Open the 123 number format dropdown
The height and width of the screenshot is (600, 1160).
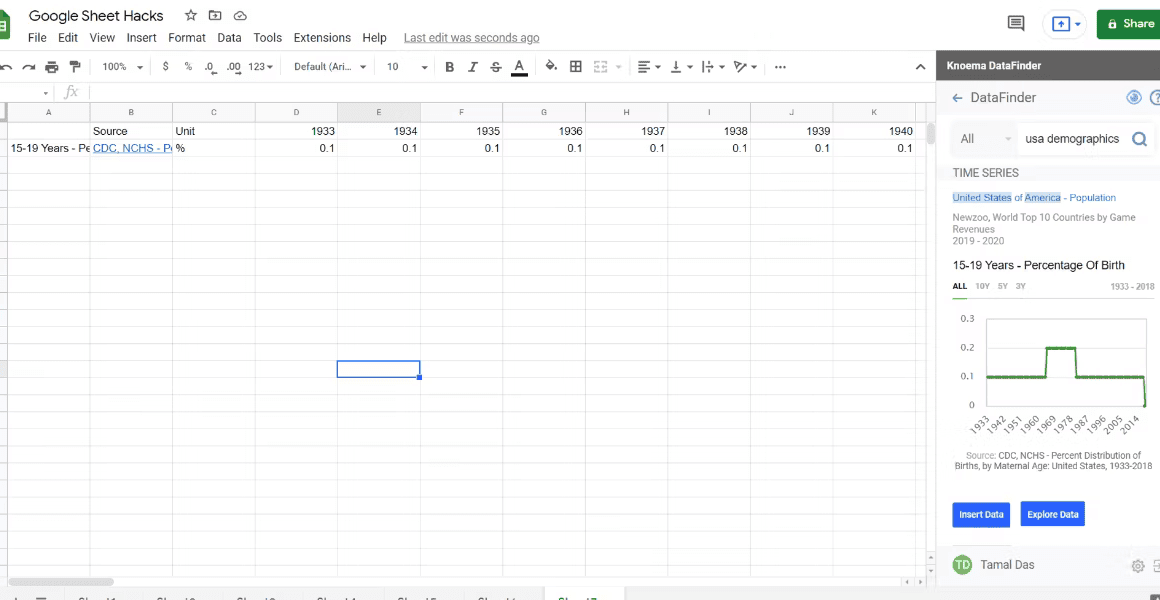click(x=260, y=67)
